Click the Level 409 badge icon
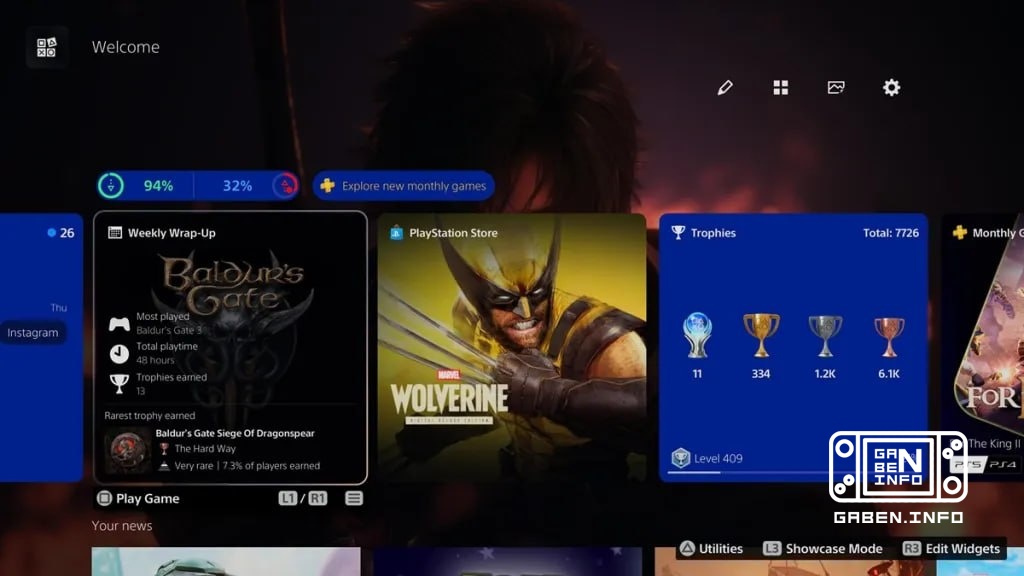Screen dimensions: 1024x576 tap(680, 458)
